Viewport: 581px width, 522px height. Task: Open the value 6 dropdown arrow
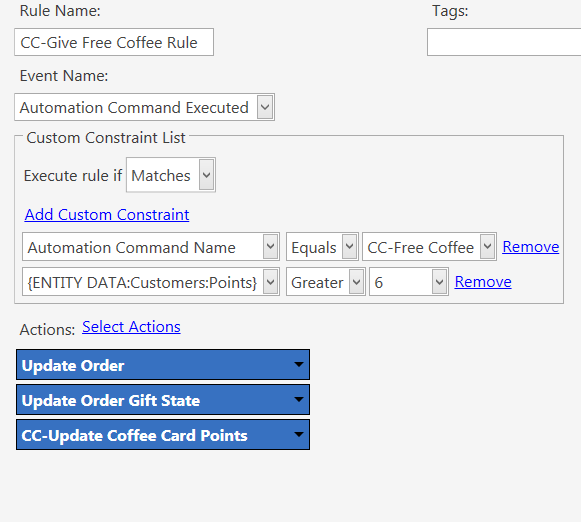point(439,282)
